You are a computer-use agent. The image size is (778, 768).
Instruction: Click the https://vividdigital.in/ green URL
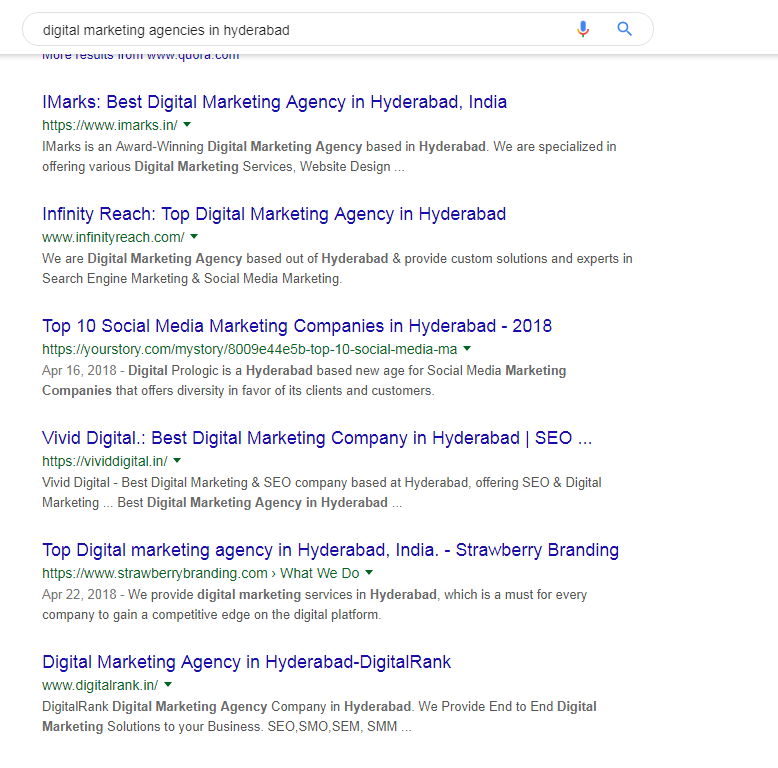[x=105, y=461]
